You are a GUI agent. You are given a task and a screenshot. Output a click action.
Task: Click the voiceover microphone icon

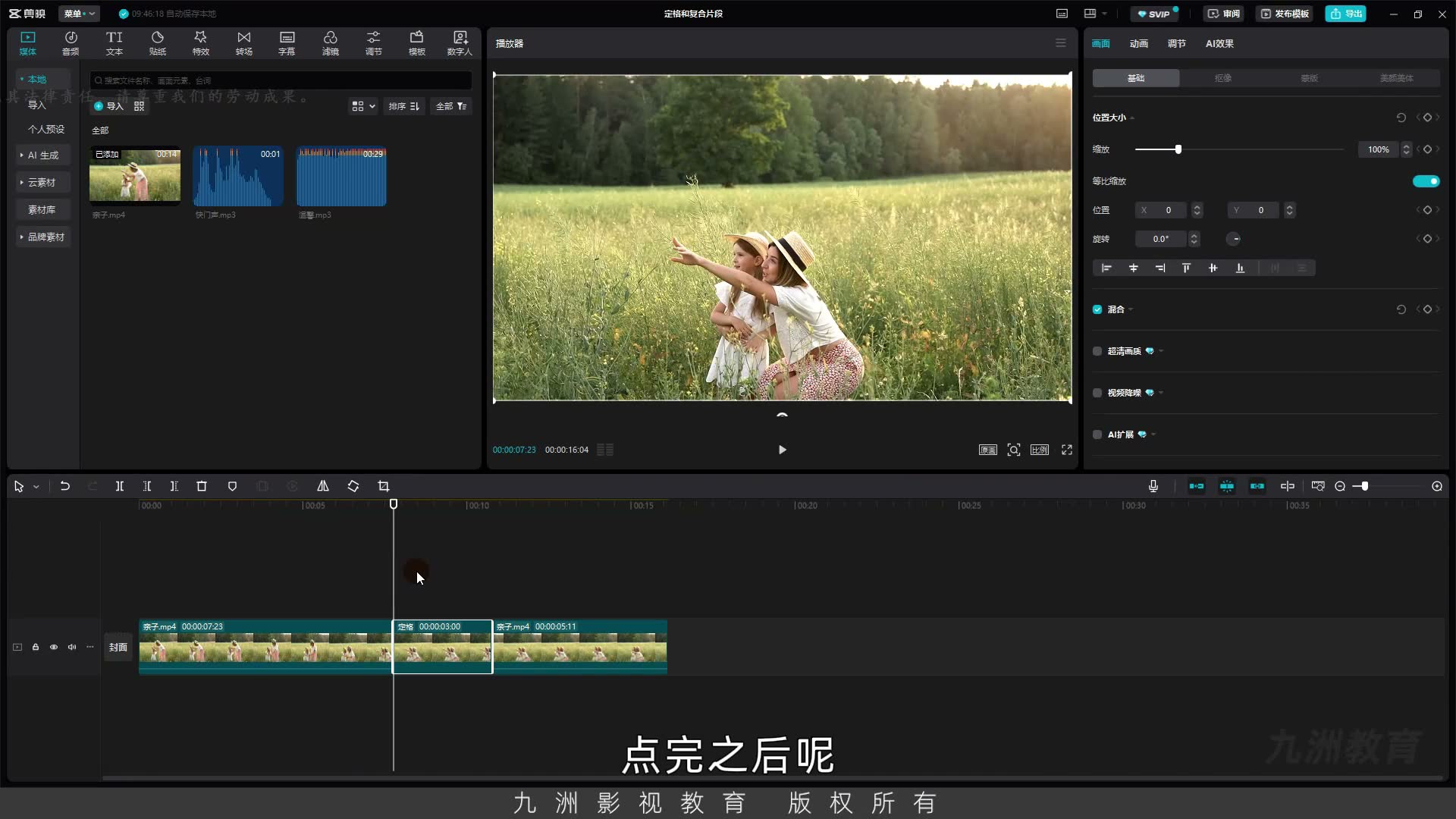(1153, 486)
